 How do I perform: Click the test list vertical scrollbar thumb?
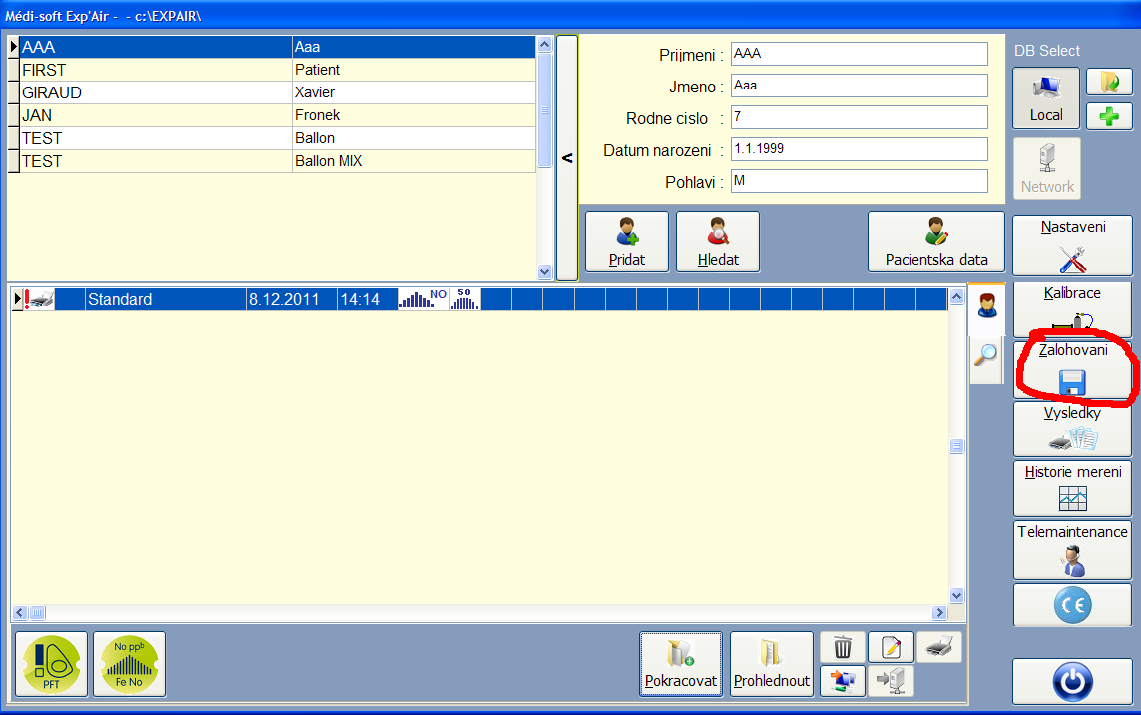point(957,446)
